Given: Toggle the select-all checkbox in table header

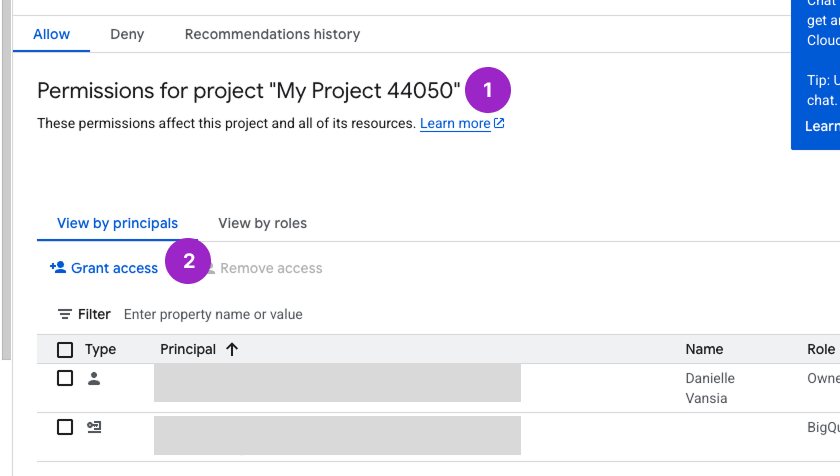Looking at the screenshot, I should (65, 349).
